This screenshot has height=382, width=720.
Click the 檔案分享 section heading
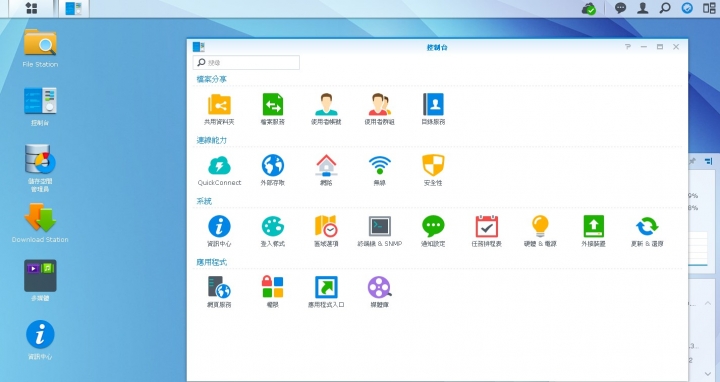coord(211,79)
